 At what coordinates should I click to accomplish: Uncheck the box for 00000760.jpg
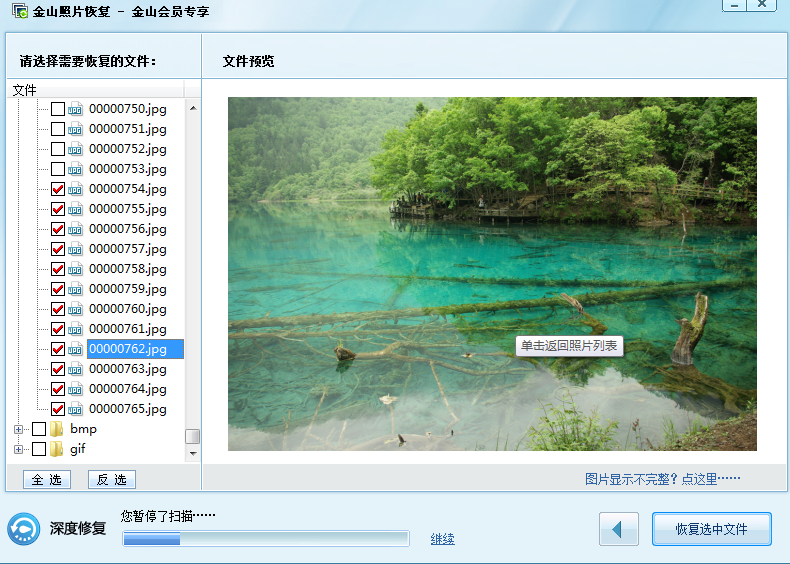click(58, 309)
